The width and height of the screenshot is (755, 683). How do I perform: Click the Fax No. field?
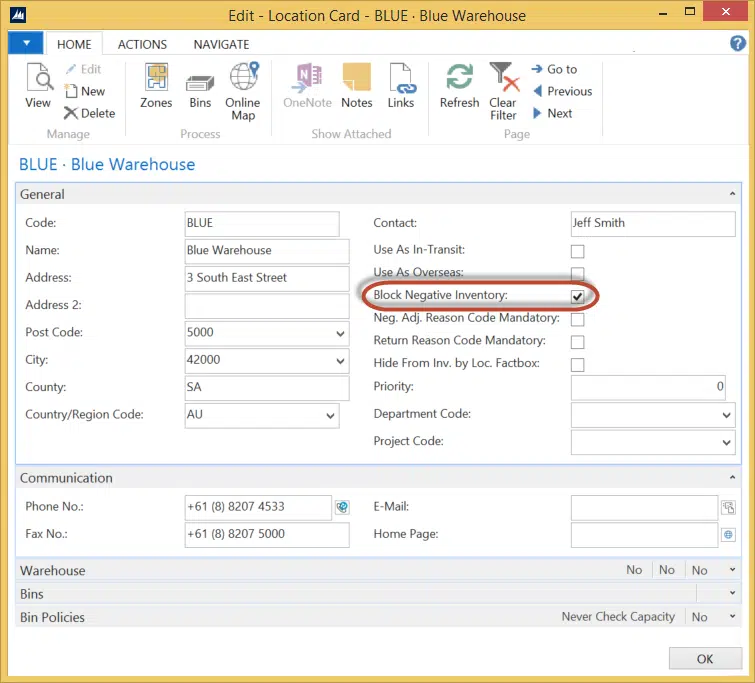point(267,535)
